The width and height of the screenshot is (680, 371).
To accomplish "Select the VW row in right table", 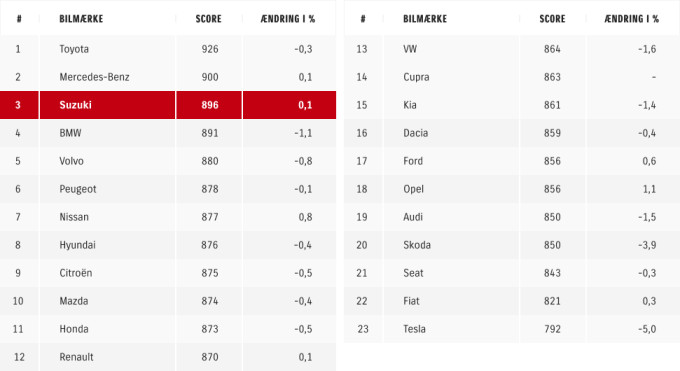I will pos(512,49).
